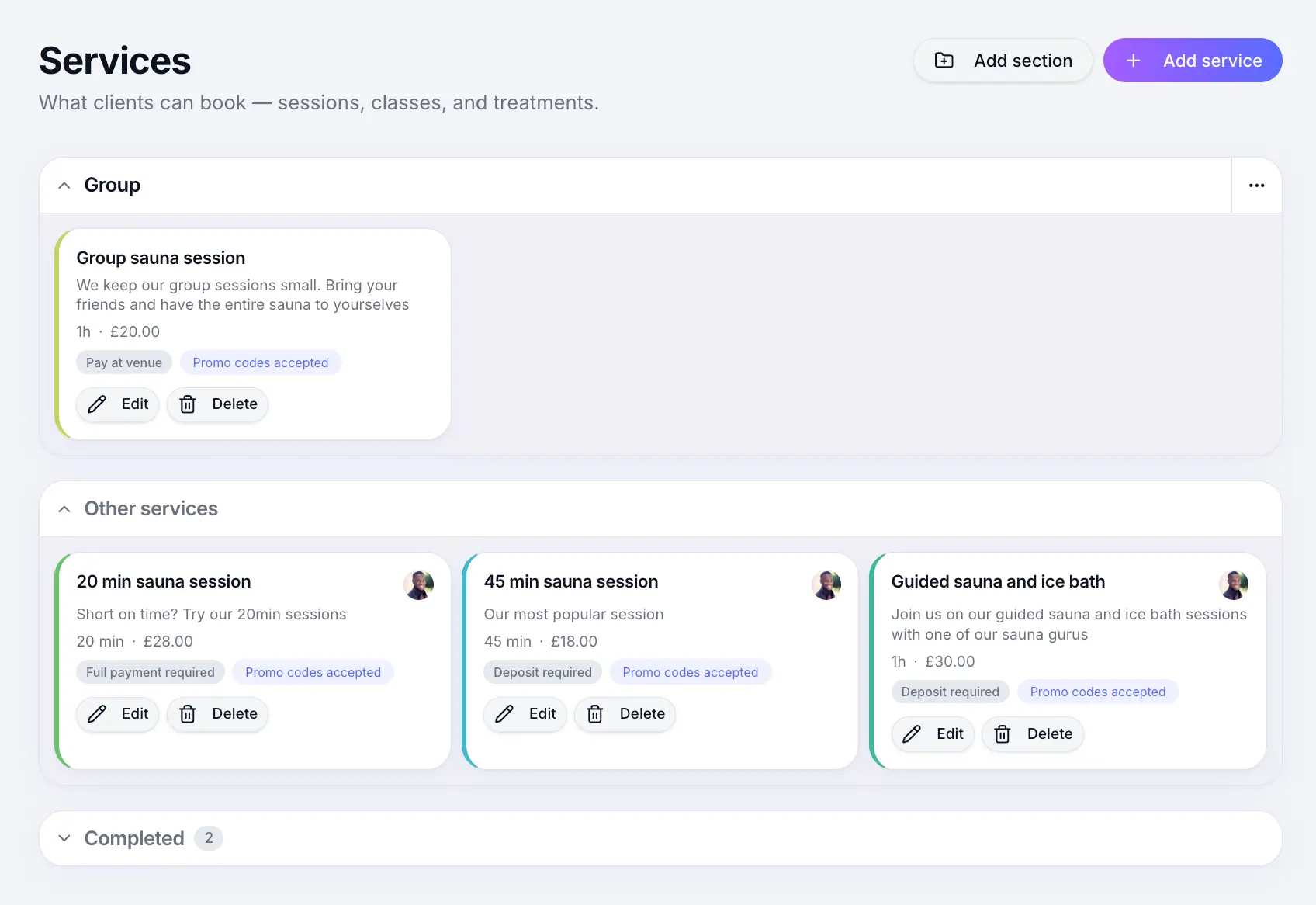Click the Pay at venue tag

click(124, 362)
